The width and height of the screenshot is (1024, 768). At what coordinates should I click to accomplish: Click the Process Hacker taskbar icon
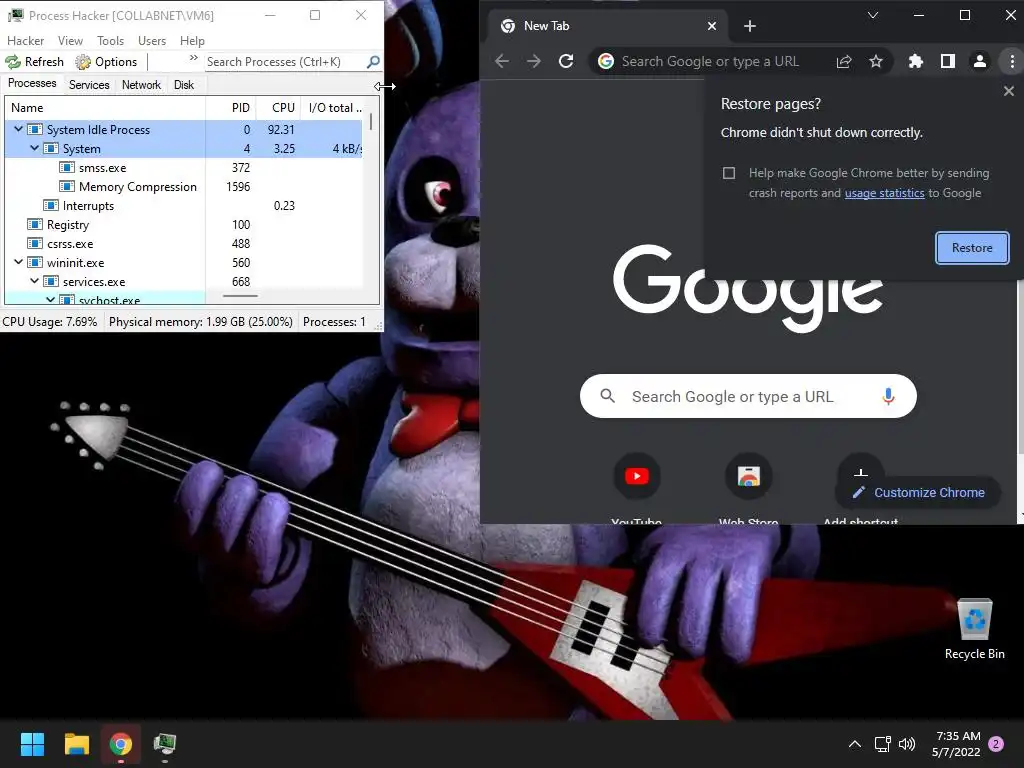(165, 744)
